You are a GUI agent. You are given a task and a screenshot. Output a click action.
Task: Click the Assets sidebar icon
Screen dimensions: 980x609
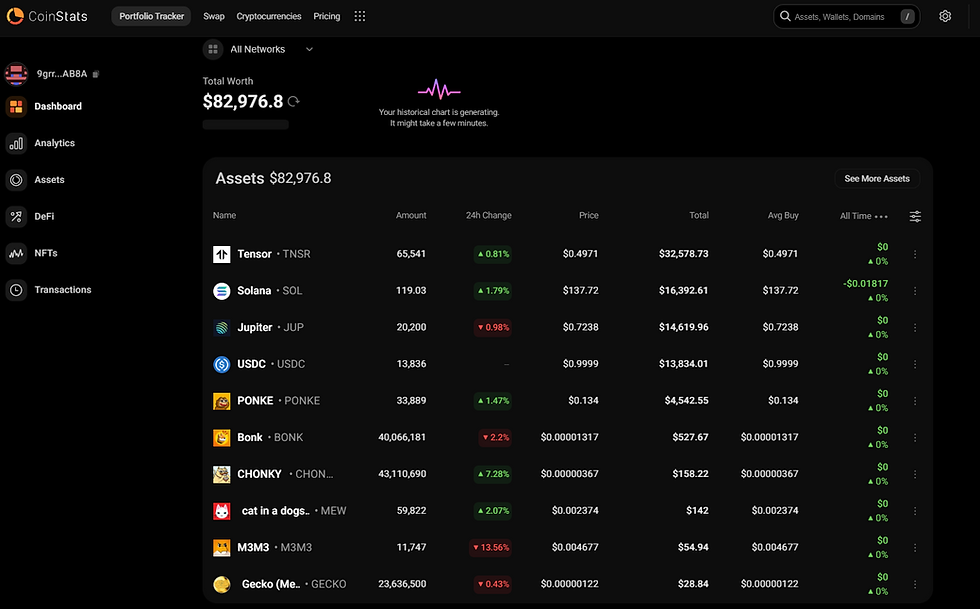(x=16, y=180)
